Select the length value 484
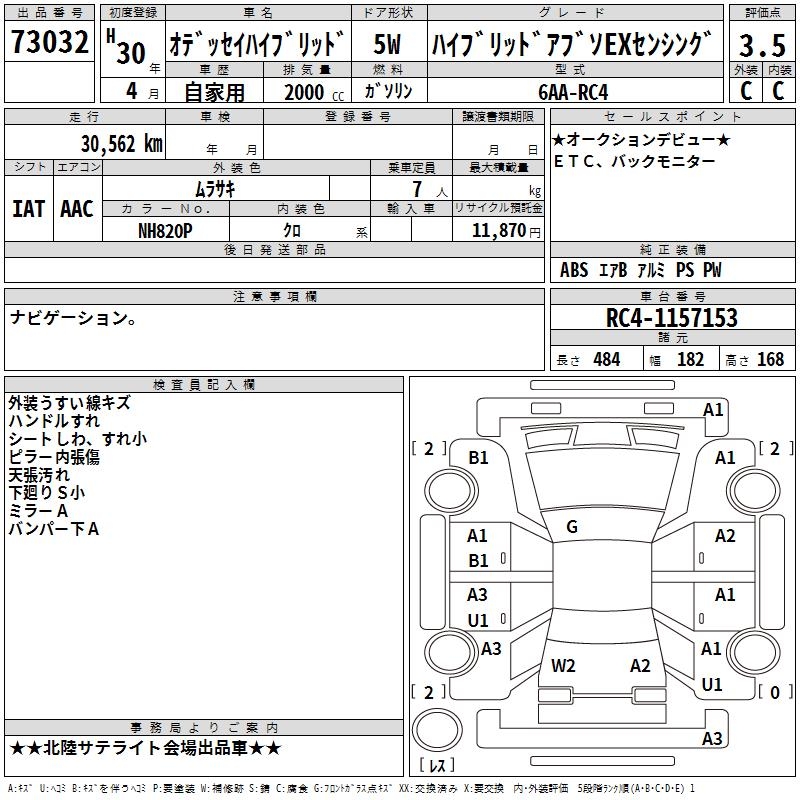Image resolution: width=800 pixels, height=800 pixels. click(x=607, y=359)
